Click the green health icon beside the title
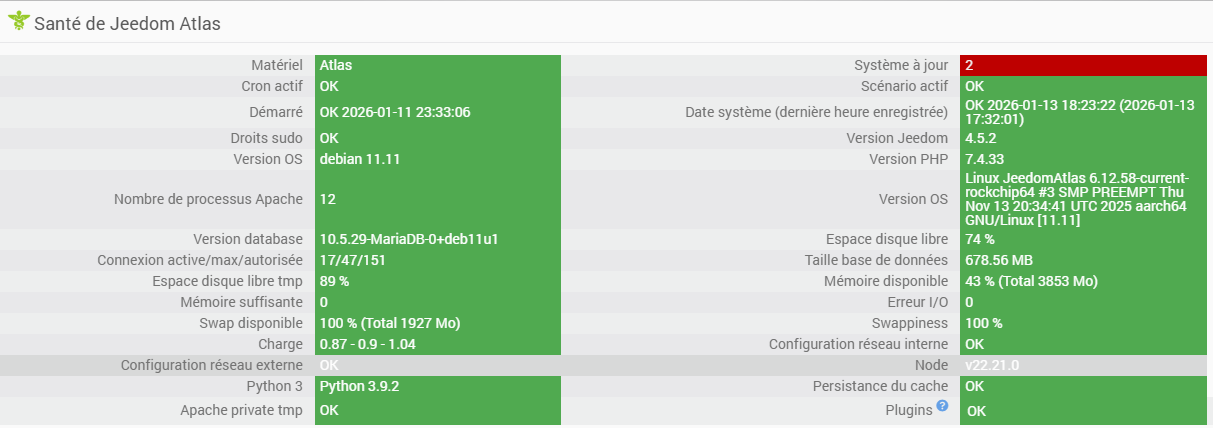The height and width of the screenshot is (428, 1213). pos(19,21)
